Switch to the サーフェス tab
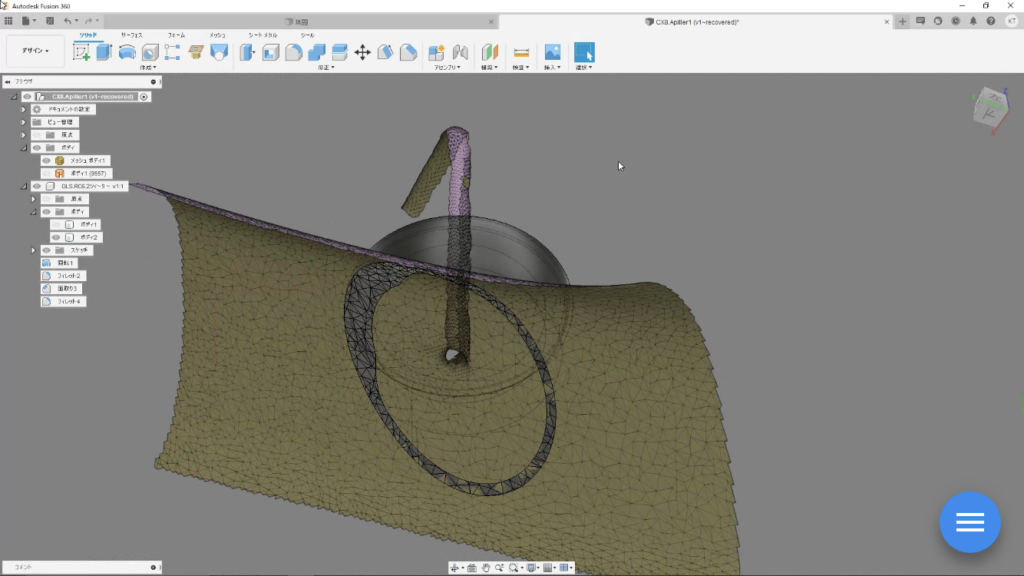This screenshot has height=576, width=1024. tap(132, 35)
